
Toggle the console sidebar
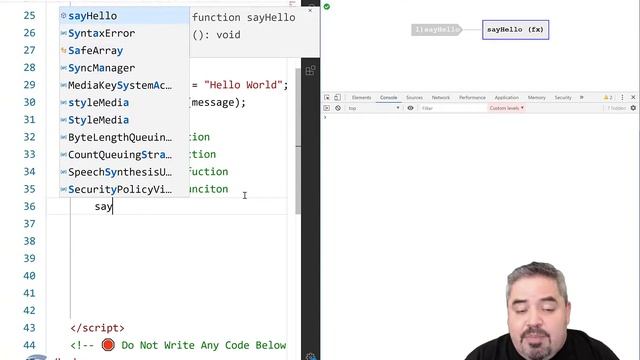(327, 108)
